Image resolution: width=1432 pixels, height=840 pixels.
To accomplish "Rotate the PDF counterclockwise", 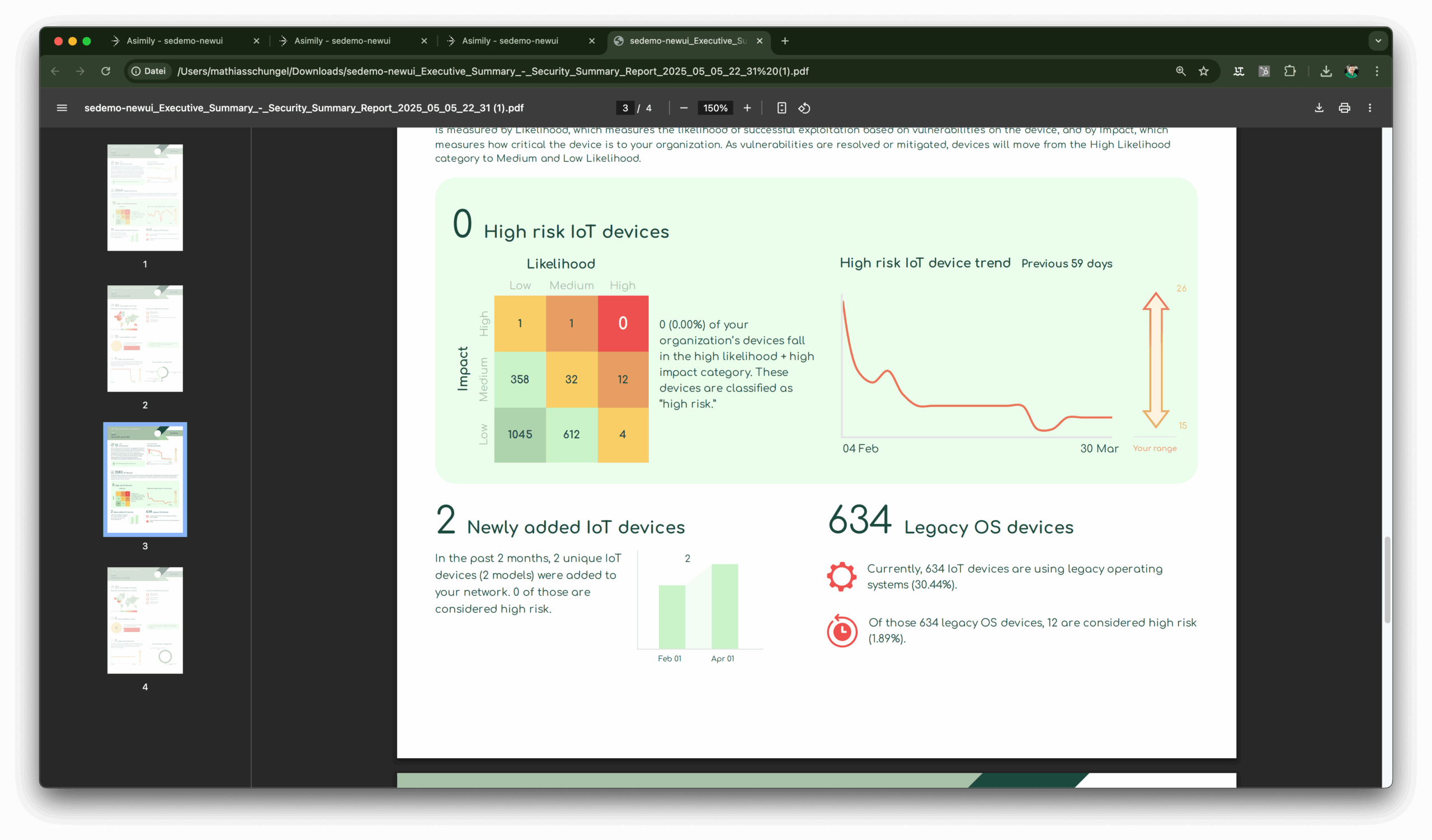I will (x=804, y=108).
